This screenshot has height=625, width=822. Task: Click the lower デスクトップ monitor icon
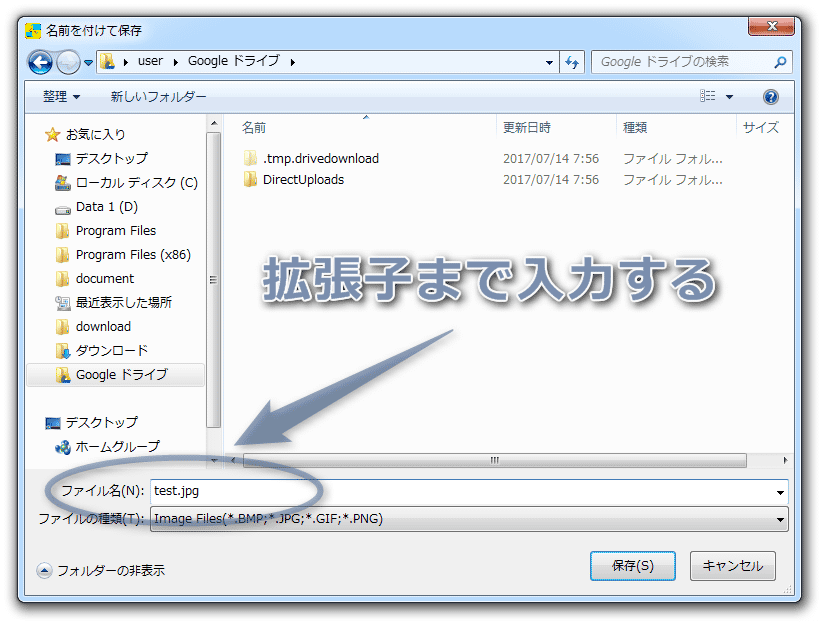[52, 423]
